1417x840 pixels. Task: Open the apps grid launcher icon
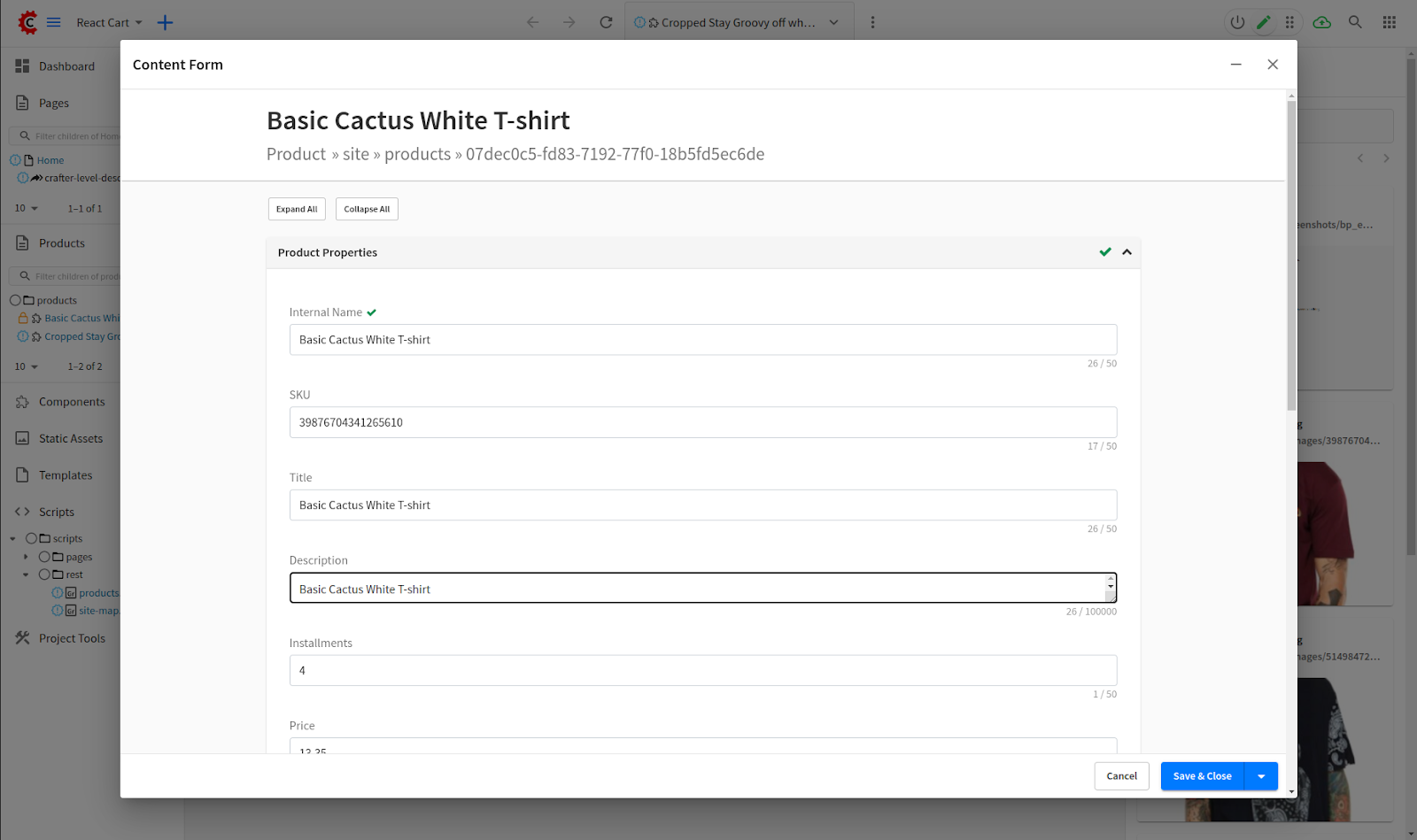pos(1389,22)
